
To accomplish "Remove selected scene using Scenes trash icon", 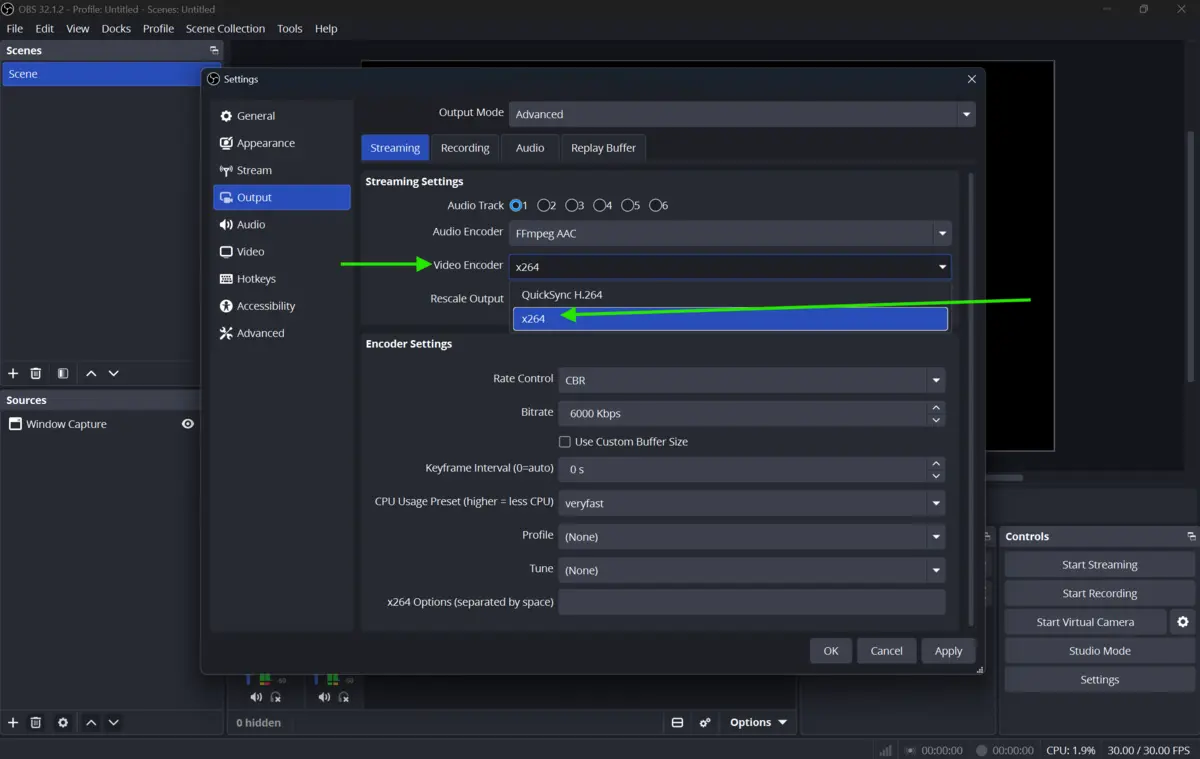I will click(x=36, y=373).
